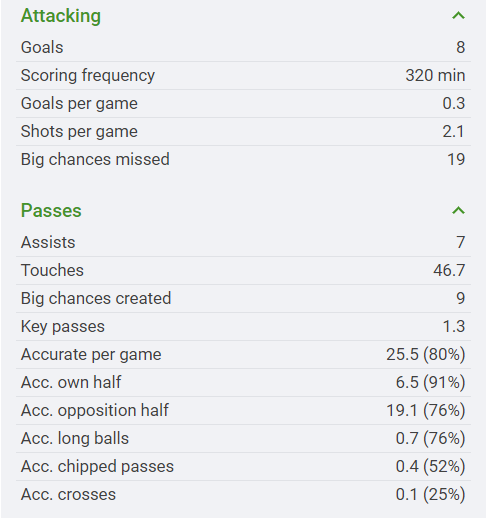This screenshot has height=518, width=497.
Task: Select the Acc. long balls row
Action: (243, 438)
